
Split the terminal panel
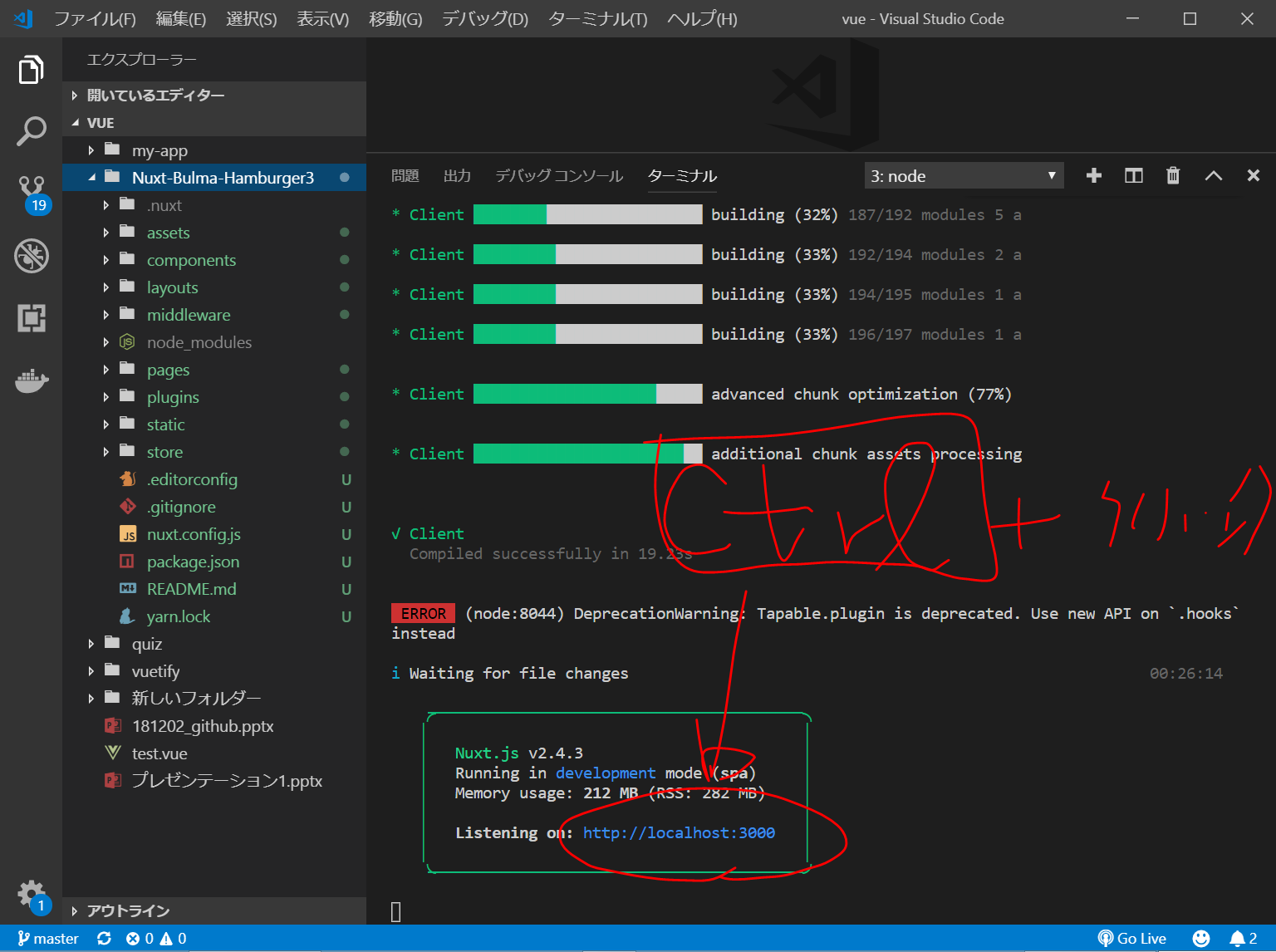[x=1133, y=175]
